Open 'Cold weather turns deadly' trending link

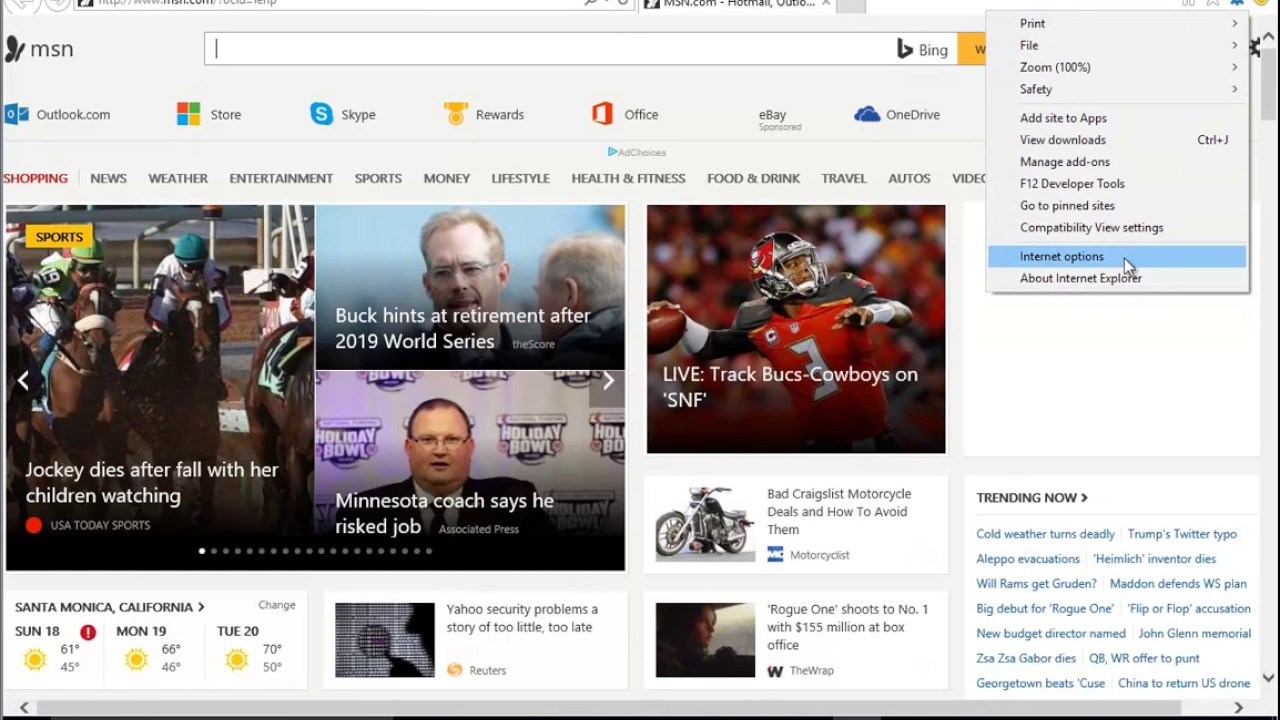click(x=1045, y=534)
